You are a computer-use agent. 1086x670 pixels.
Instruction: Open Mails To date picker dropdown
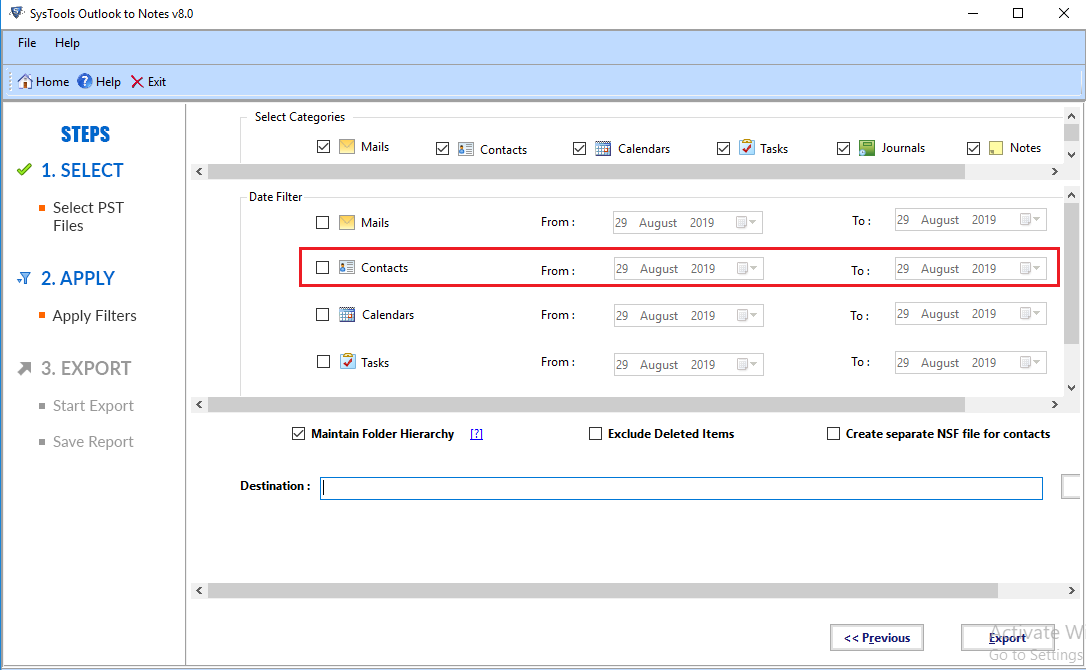pyautogui.click(x=1030, y=220)
